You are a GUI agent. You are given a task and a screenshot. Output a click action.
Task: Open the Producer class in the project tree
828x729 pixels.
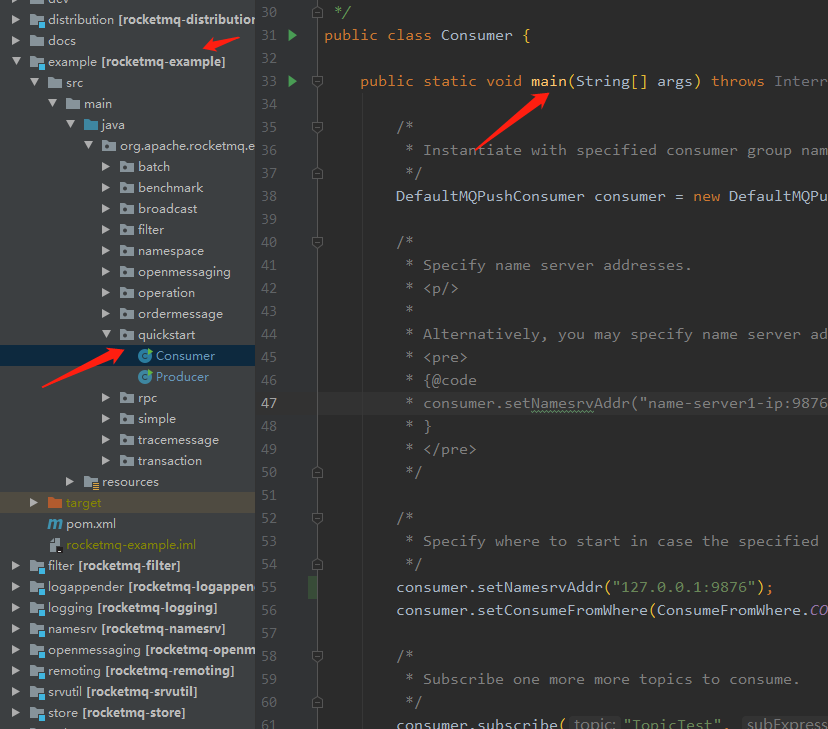182,377
